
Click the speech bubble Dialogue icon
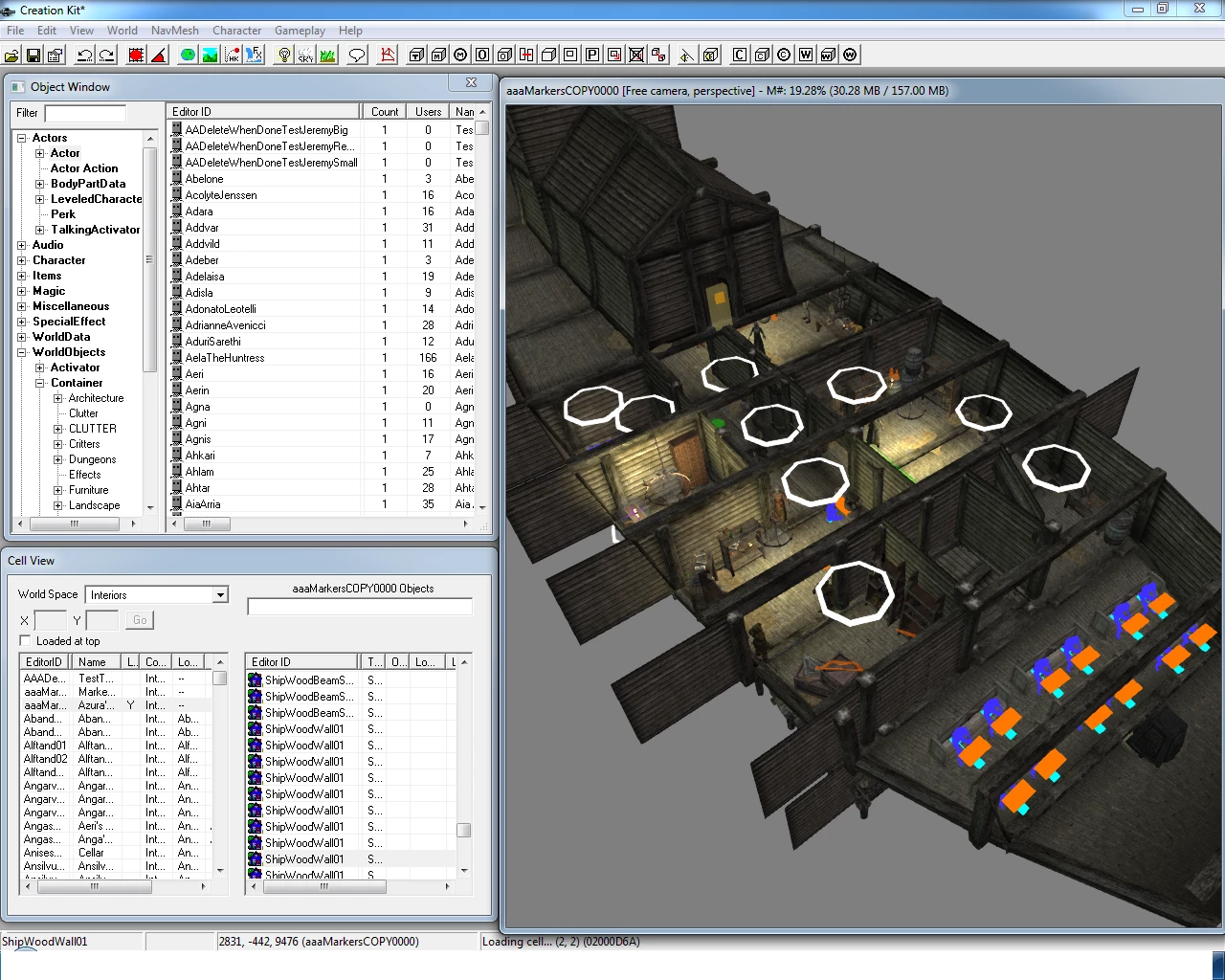point(357,56)
